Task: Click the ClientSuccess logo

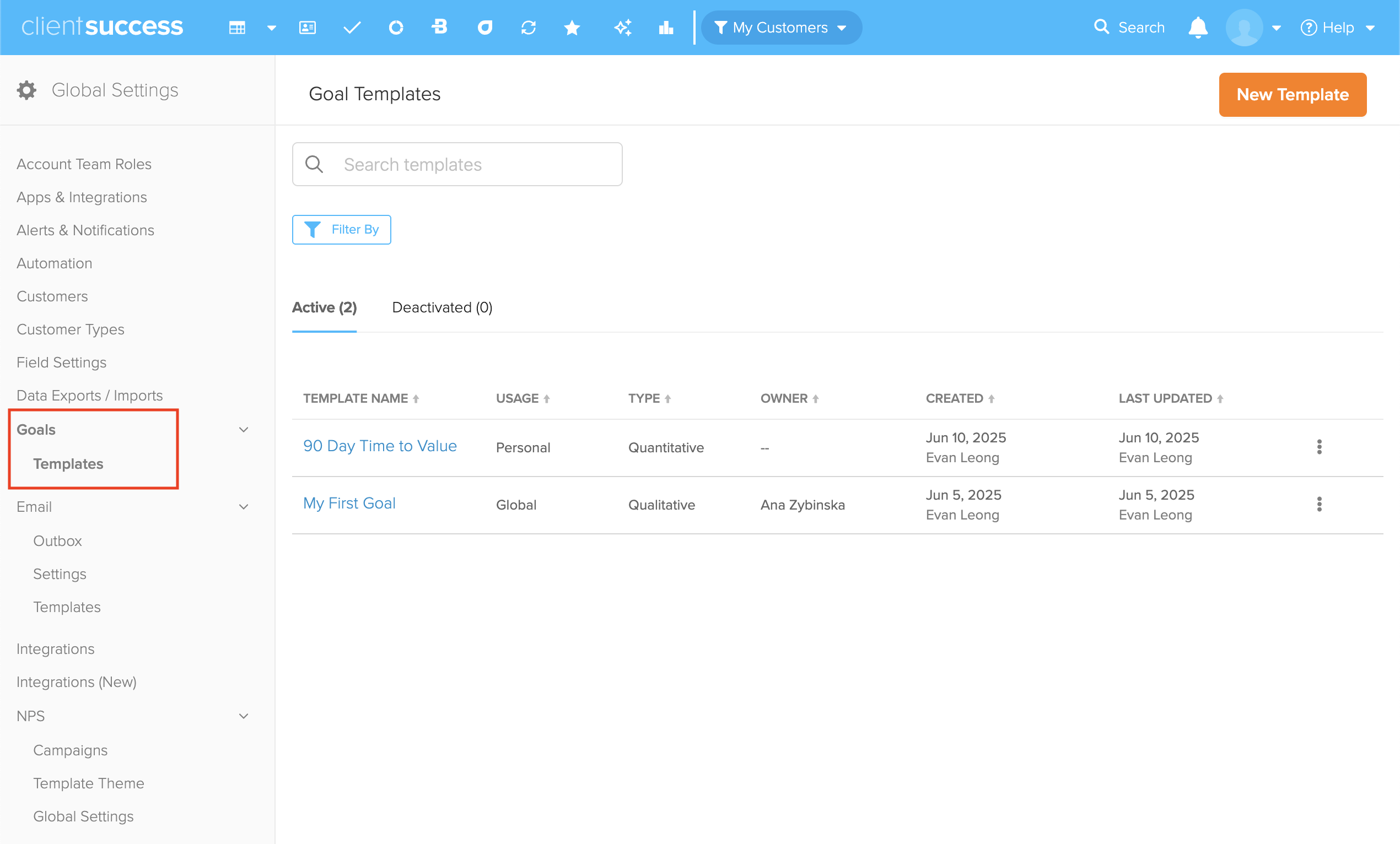Action: click(103, 26)
